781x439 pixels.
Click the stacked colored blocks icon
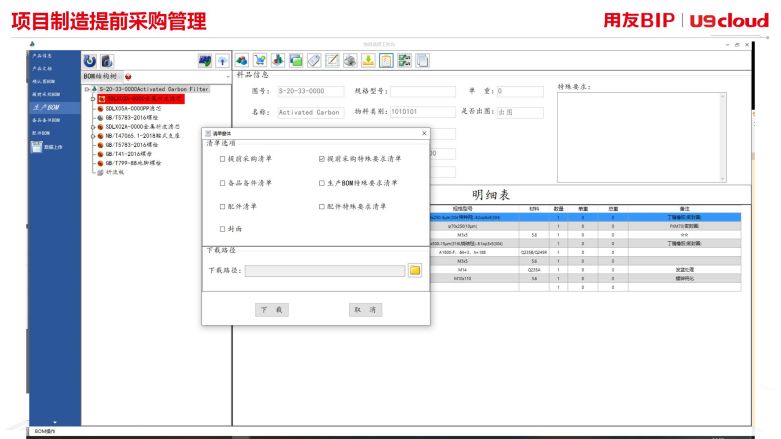click(278, 61)
